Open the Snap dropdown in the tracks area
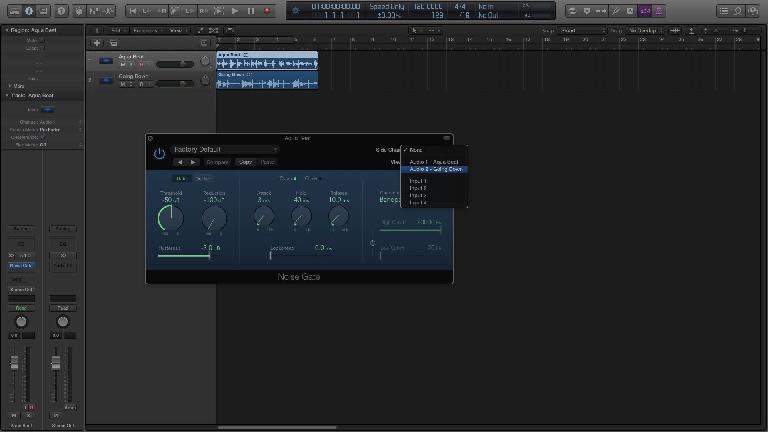The width and height of the screenshot is (768, 432). click(583, 30)
